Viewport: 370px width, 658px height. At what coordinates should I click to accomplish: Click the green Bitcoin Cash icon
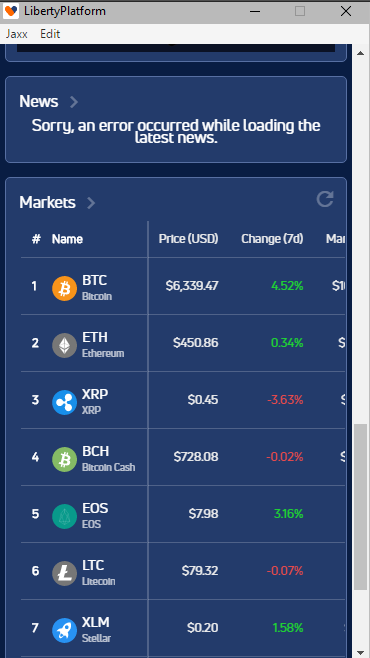64,460
